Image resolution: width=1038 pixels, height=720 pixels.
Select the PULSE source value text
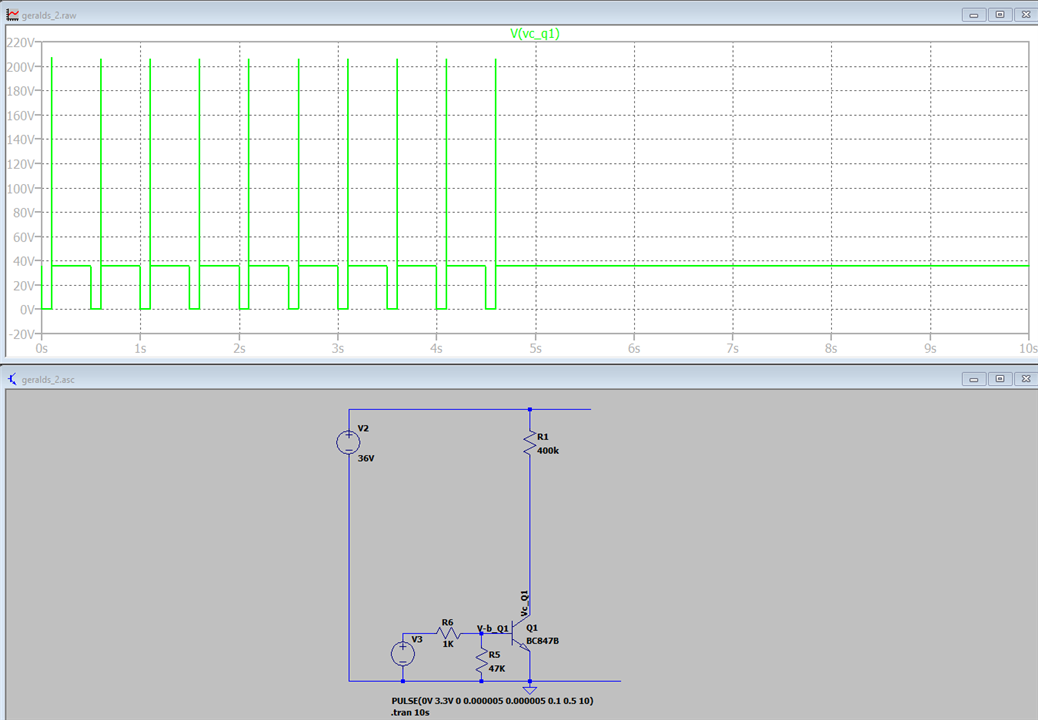click(492, 701)
